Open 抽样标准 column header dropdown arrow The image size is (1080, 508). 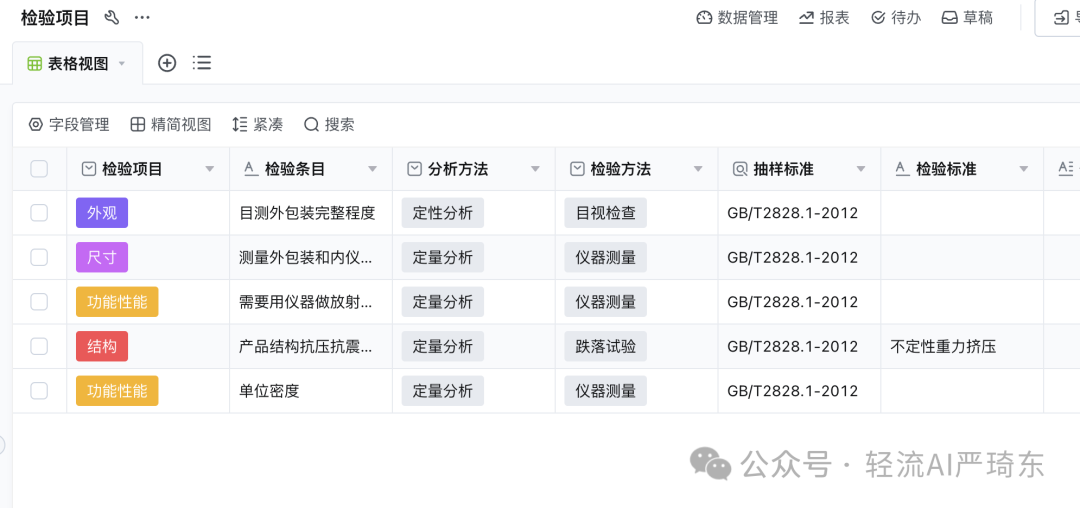point(860,169)
